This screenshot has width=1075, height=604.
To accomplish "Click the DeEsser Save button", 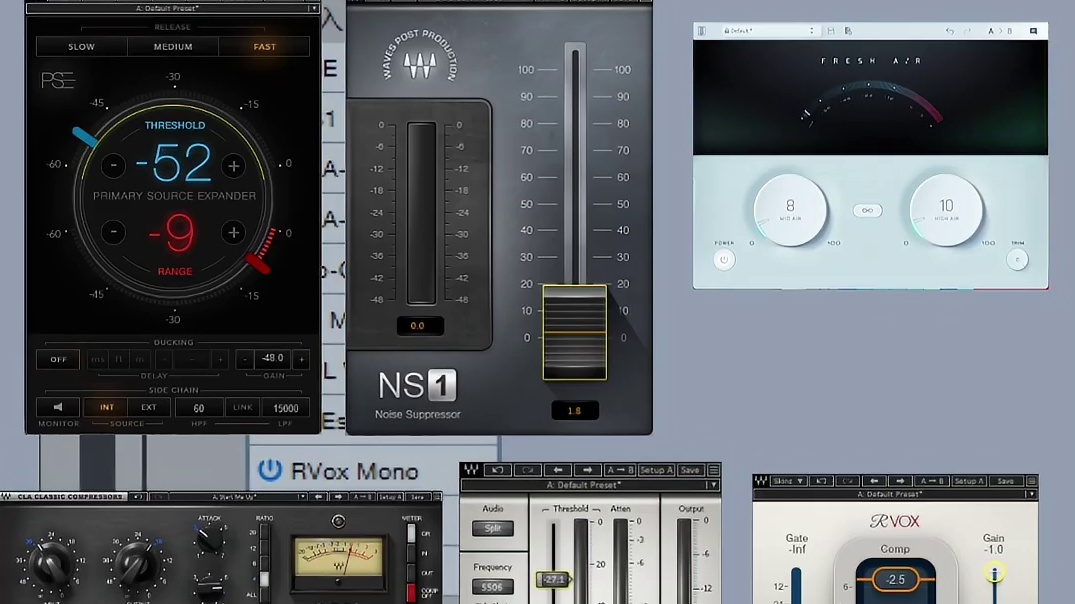I will 690,470.
